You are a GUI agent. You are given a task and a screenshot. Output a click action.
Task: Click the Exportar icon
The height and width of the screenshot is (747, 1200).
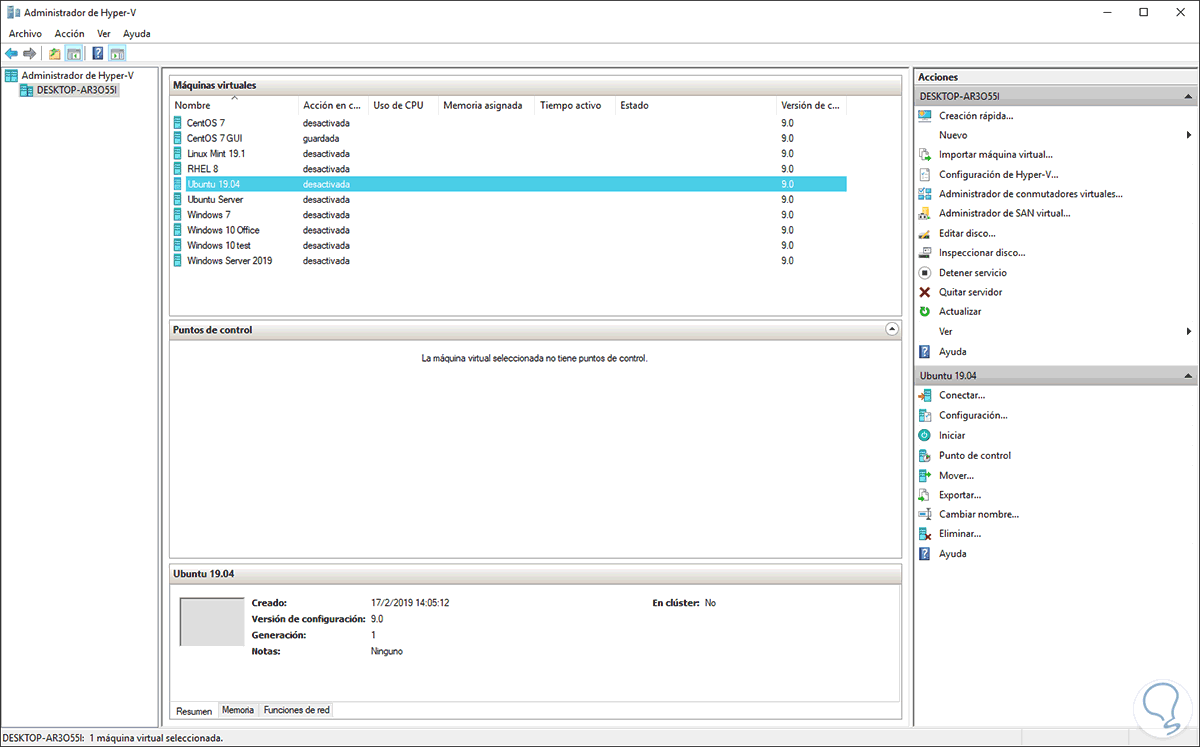[x=925, y=494]
